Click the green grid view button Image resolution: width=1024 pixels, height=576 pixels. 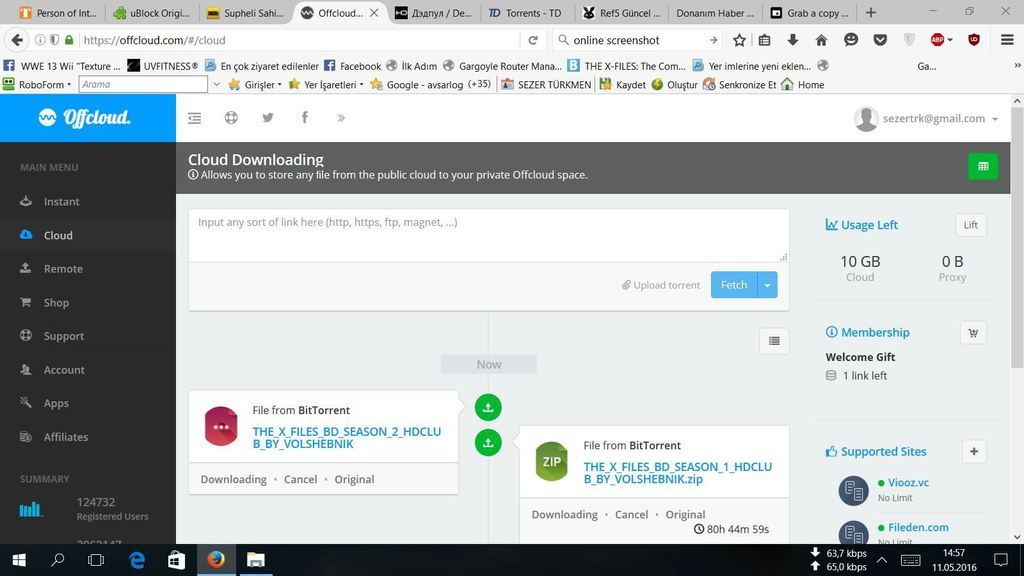pyautogui.click(x=983, y=167)
